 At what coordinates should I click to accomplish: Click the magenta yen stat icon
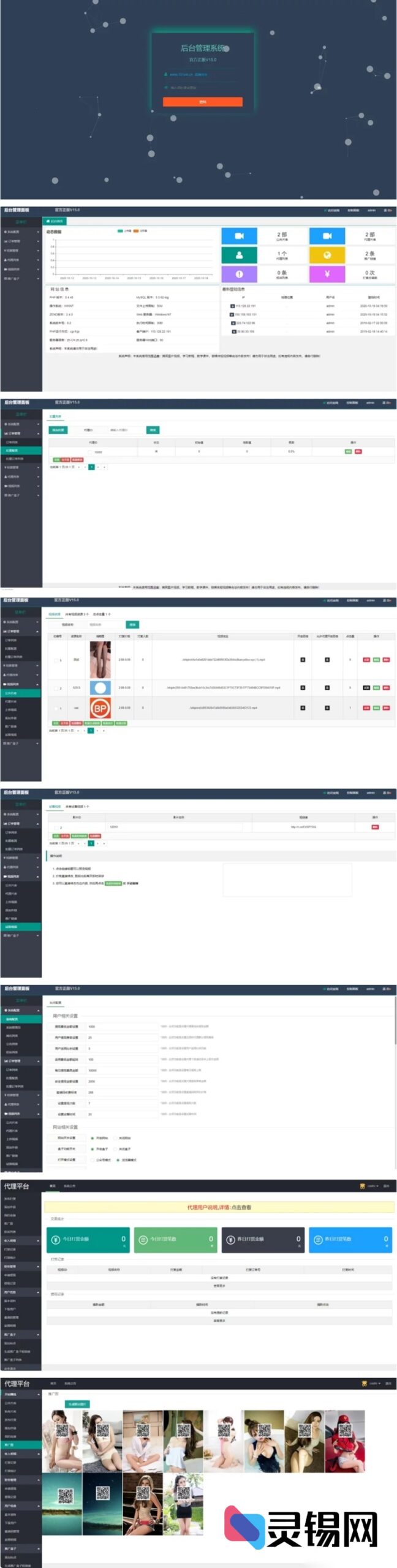coord(327,274)
